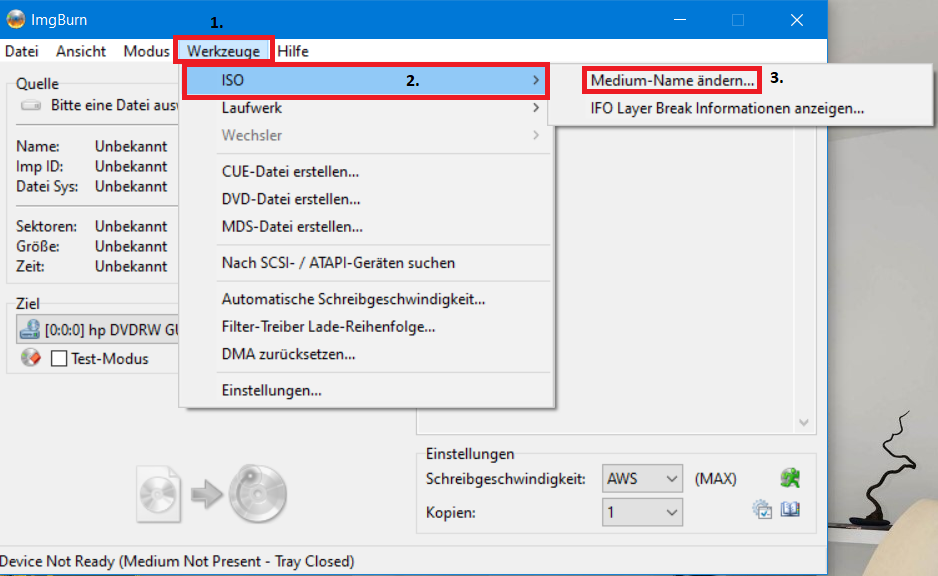Screen dimensions: 938x576
Task: Open the Ansicht menu
Action: click(81, 51)
